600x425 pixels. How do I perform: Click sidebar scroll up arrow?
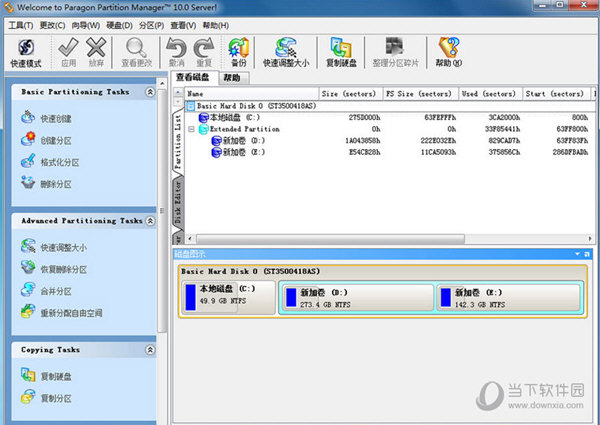[162, 83]
